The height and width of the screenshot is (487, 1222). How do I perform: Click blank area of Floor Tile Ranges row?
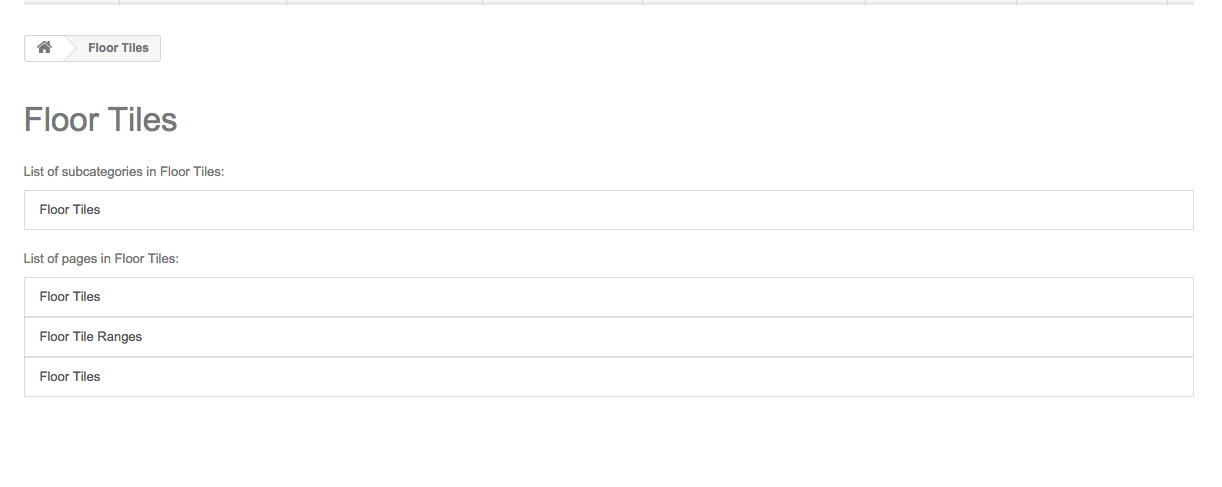point(700,337)
